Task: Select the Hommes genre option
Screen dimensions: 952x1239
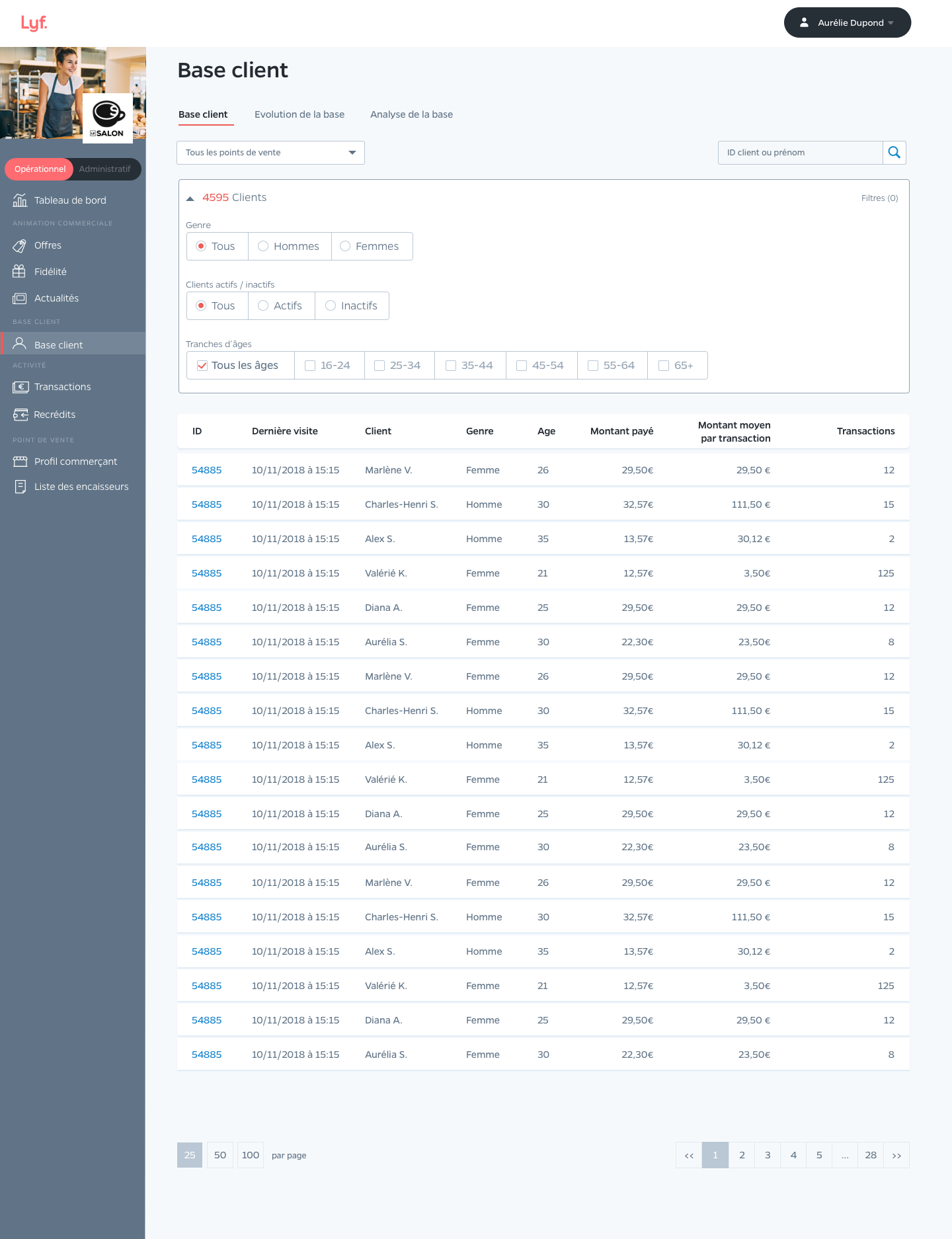Action: click(x=290, y=247)
